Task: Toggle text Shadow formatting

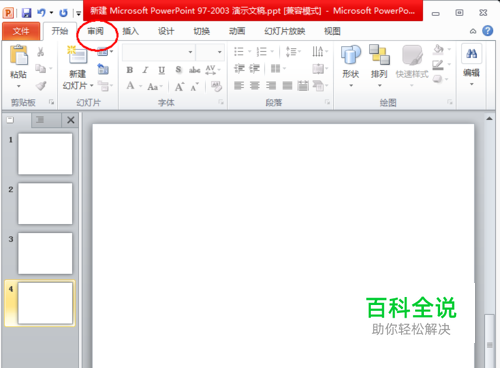Action: click(x=179, y=70)
